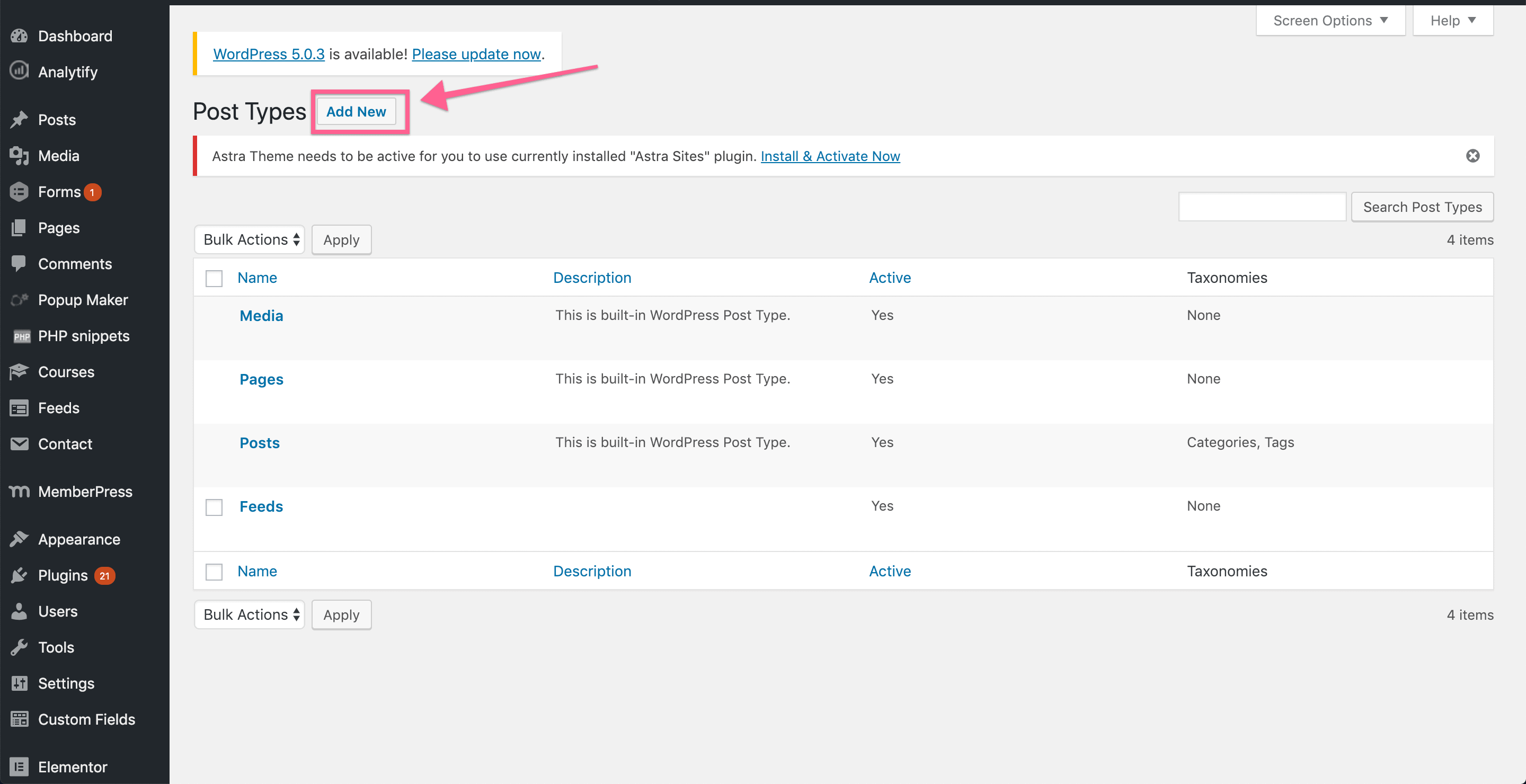Screen dimensions: 1526x784
Task: Click the Pages icon in sidebar
Action: [19, 228]
